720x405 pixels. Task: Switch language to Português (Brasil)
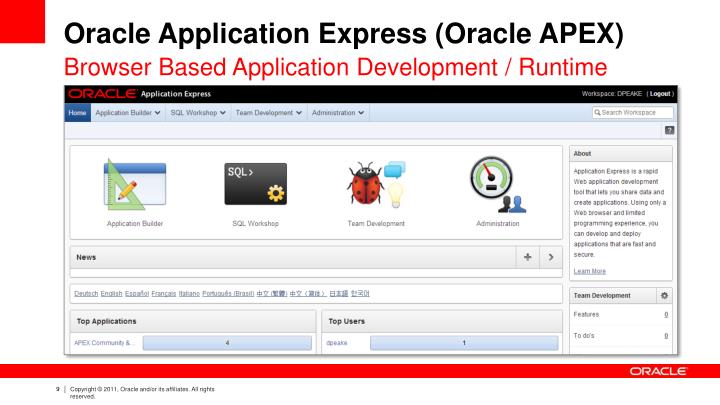point(228,293)
